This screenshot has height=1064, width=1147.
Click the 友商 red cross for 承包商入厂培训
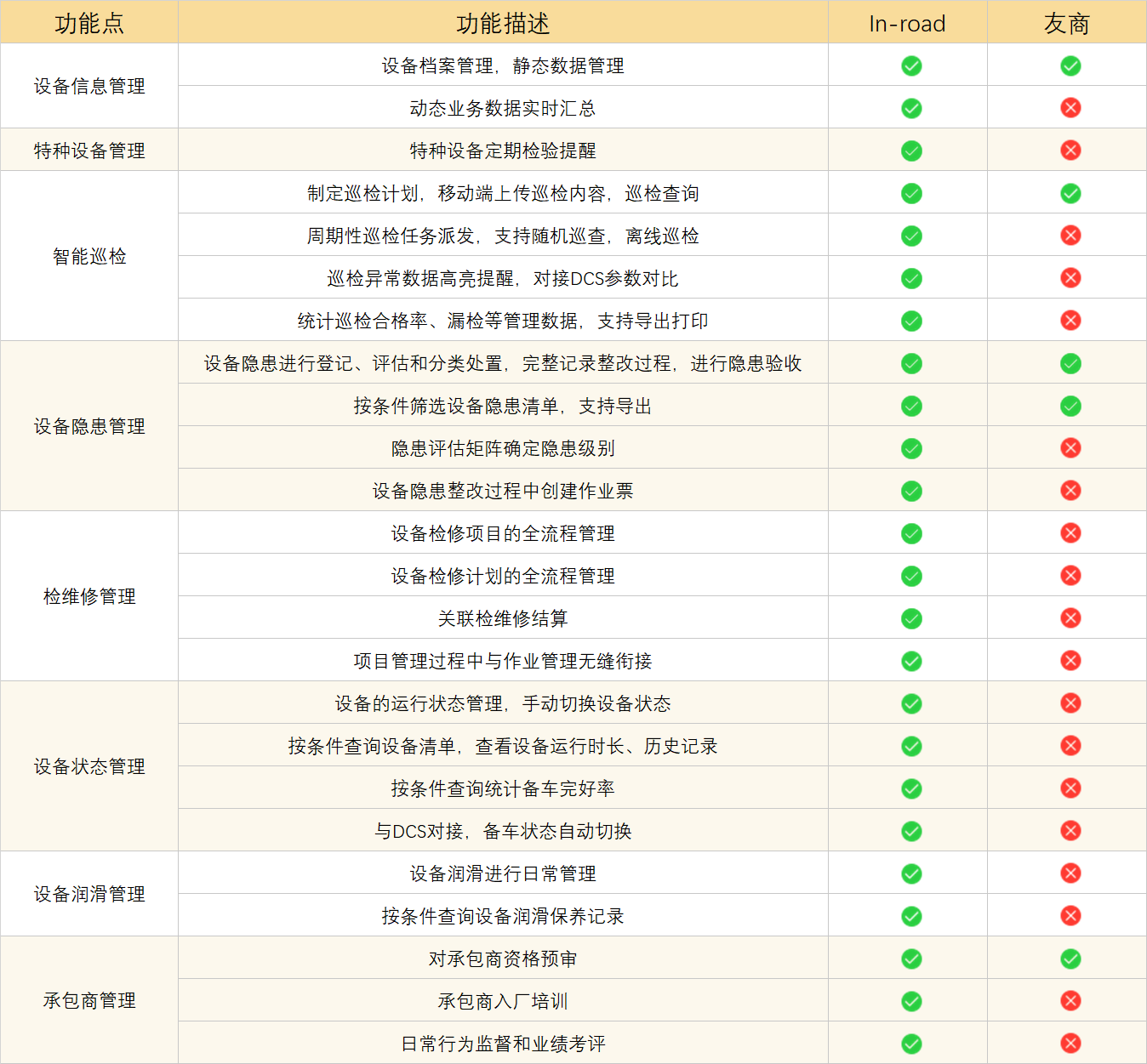1070,1001
